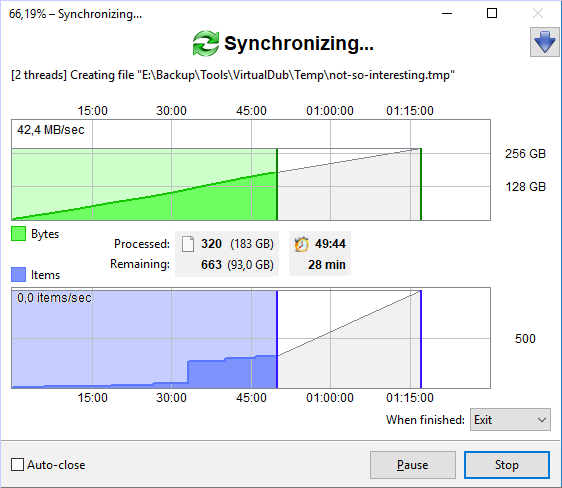Image resolution: width=562 pixels, height=488 pixels.
Task: Click the green current-progress marker in bytes graph
Action: tap(277, 184)
